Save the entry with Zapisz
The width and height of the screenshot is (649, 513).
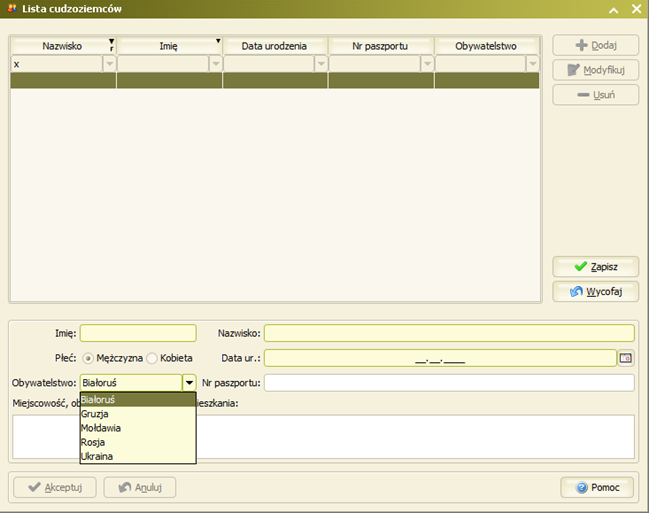[x=596, y=267]
